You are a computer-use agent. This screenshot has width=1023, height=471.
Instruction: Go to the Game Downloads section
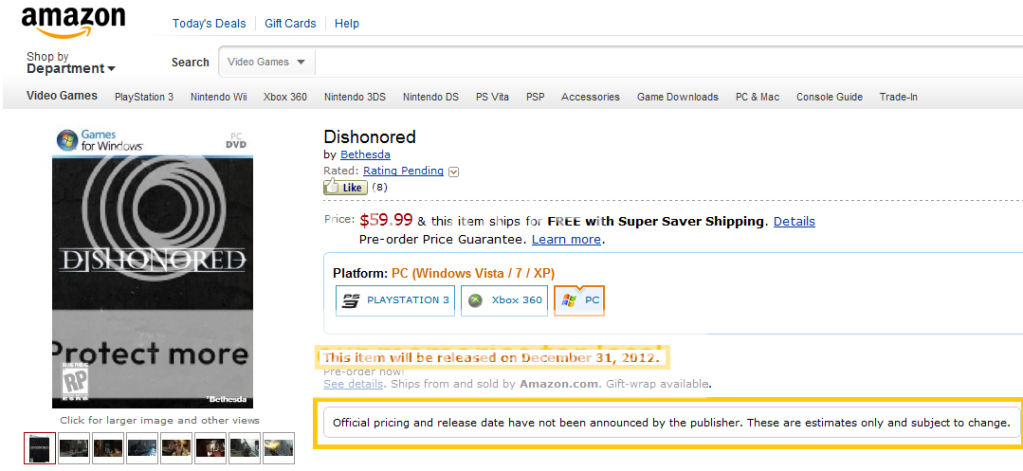tap(677, 97)
